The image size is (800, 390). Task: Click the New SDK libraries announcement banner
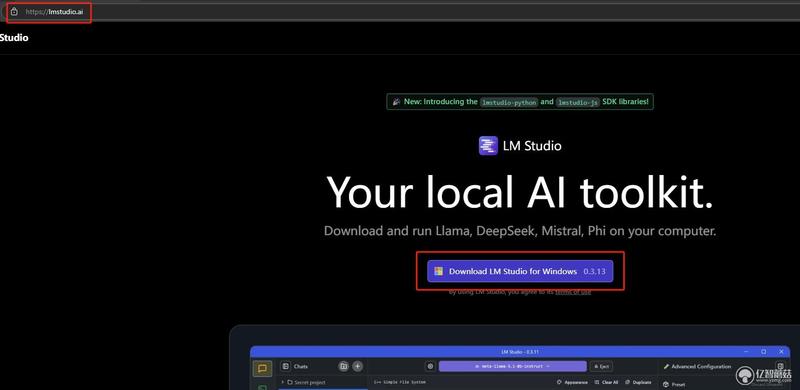[520, 102]
